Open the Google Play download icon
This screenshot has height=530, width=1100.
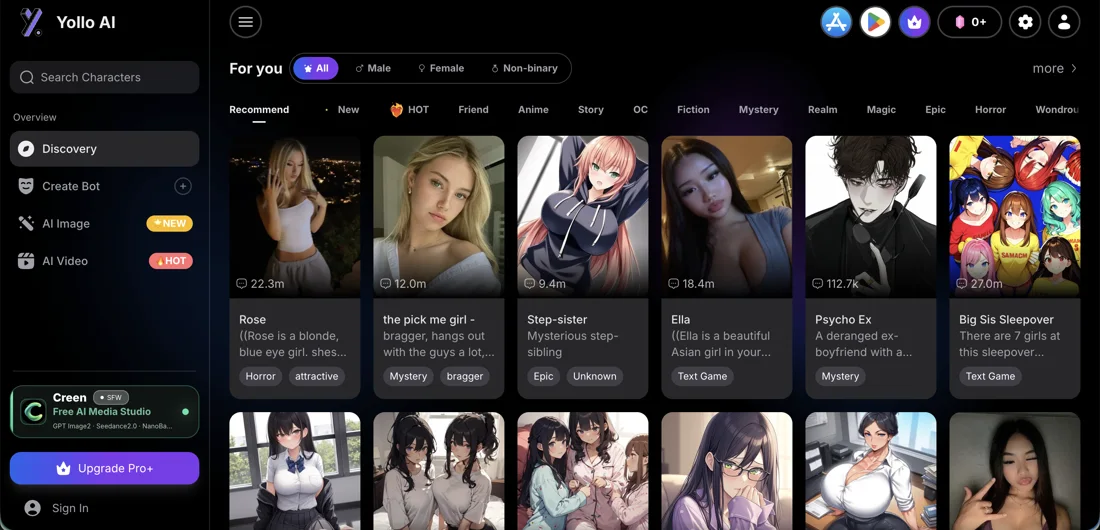point(875,22)
